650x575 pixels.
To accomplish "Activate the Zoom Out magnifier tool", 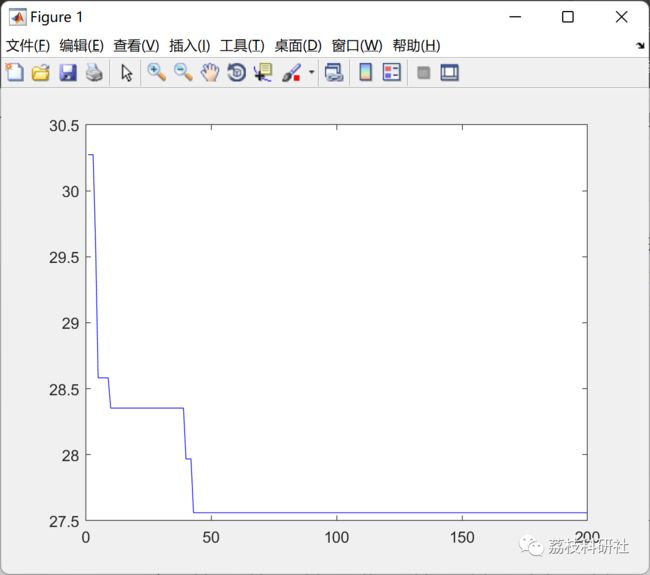I will pyautogui.click(x=183, y=73).
